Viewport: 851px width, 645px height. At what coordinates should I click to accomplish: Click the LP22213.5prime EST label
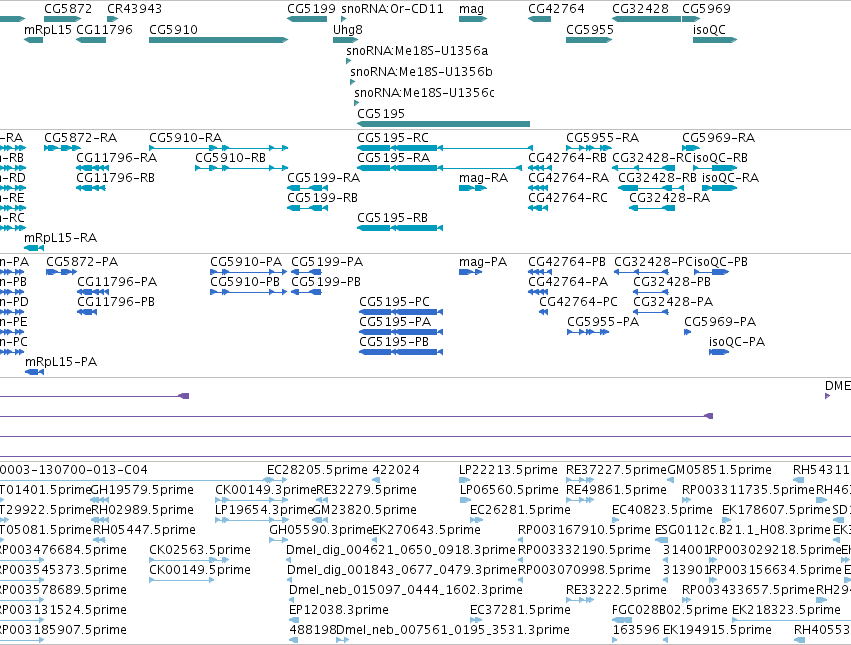[509, 470]
